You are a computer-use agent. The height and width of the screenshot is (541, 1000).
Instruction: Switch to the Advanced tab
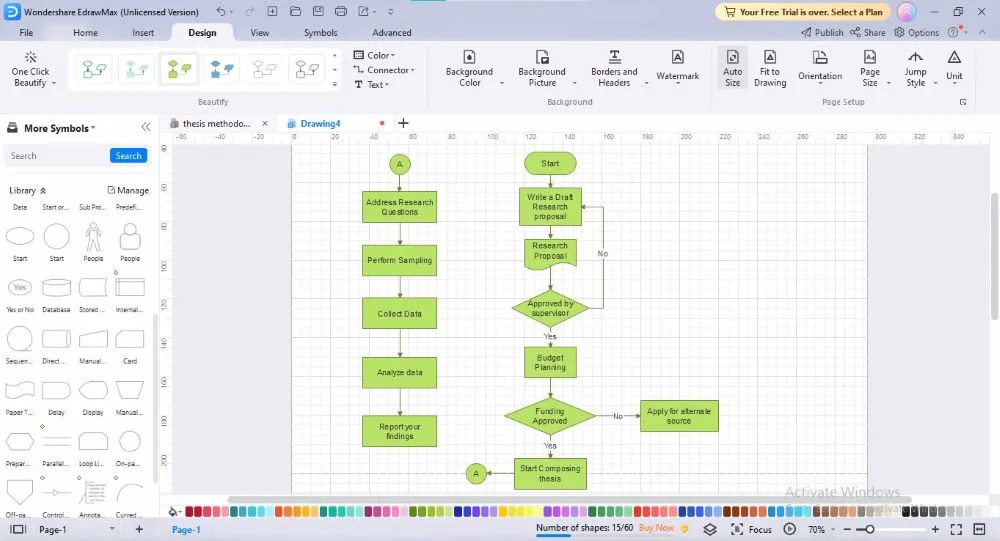[x=392, y=33]
